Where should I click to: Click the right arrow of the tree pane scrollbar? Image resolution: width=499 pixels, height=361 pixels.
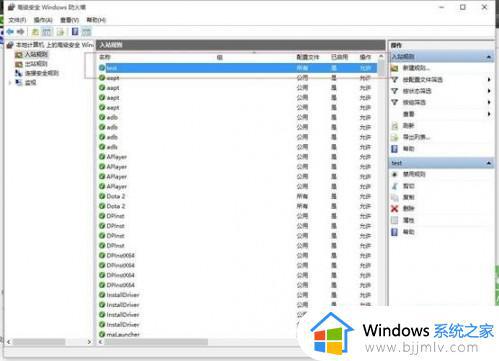tap(89, 342)
